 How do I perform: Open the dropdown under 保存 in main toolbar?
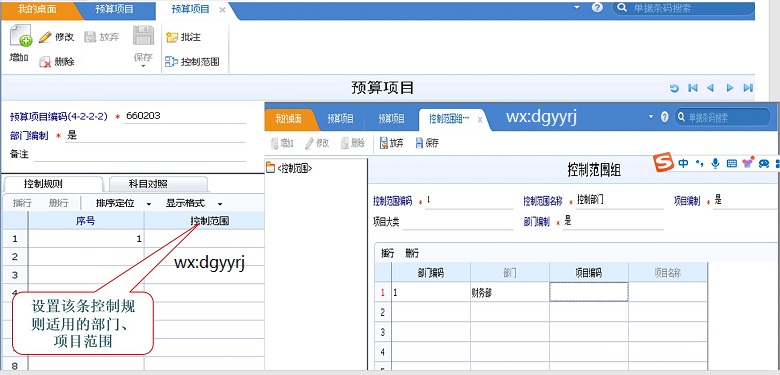143,65
